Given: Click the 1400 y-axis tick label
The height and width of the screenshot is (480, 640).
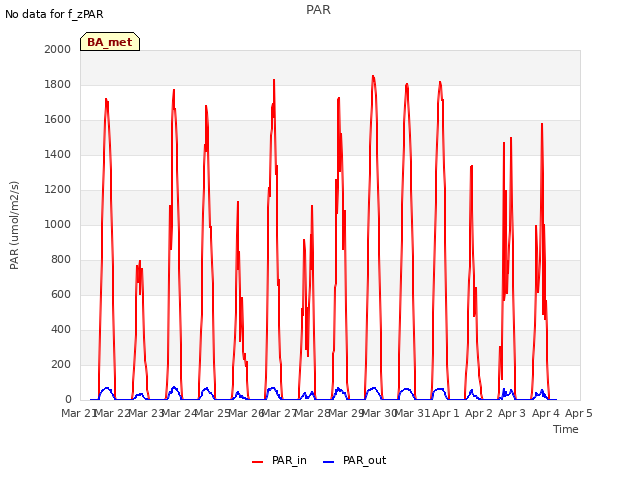Looking at the screenshot, I should [x=58, y=154].
